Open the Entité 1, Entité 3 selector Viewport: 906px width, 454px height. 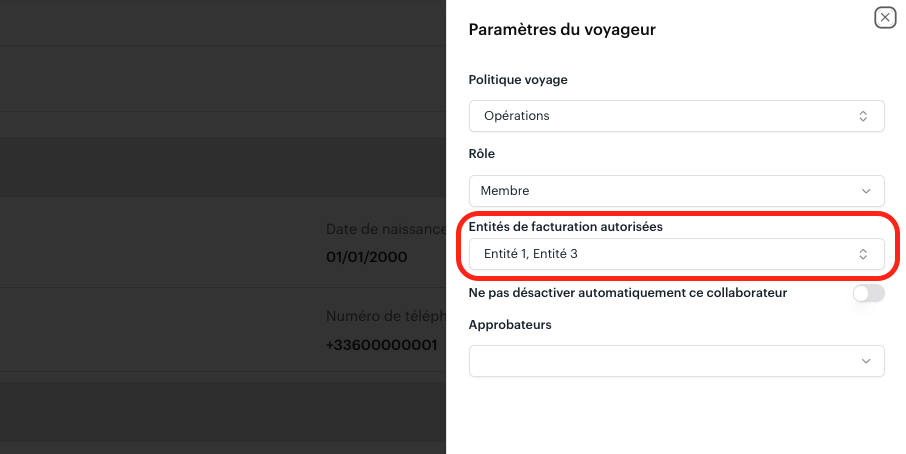coord(677,254)
